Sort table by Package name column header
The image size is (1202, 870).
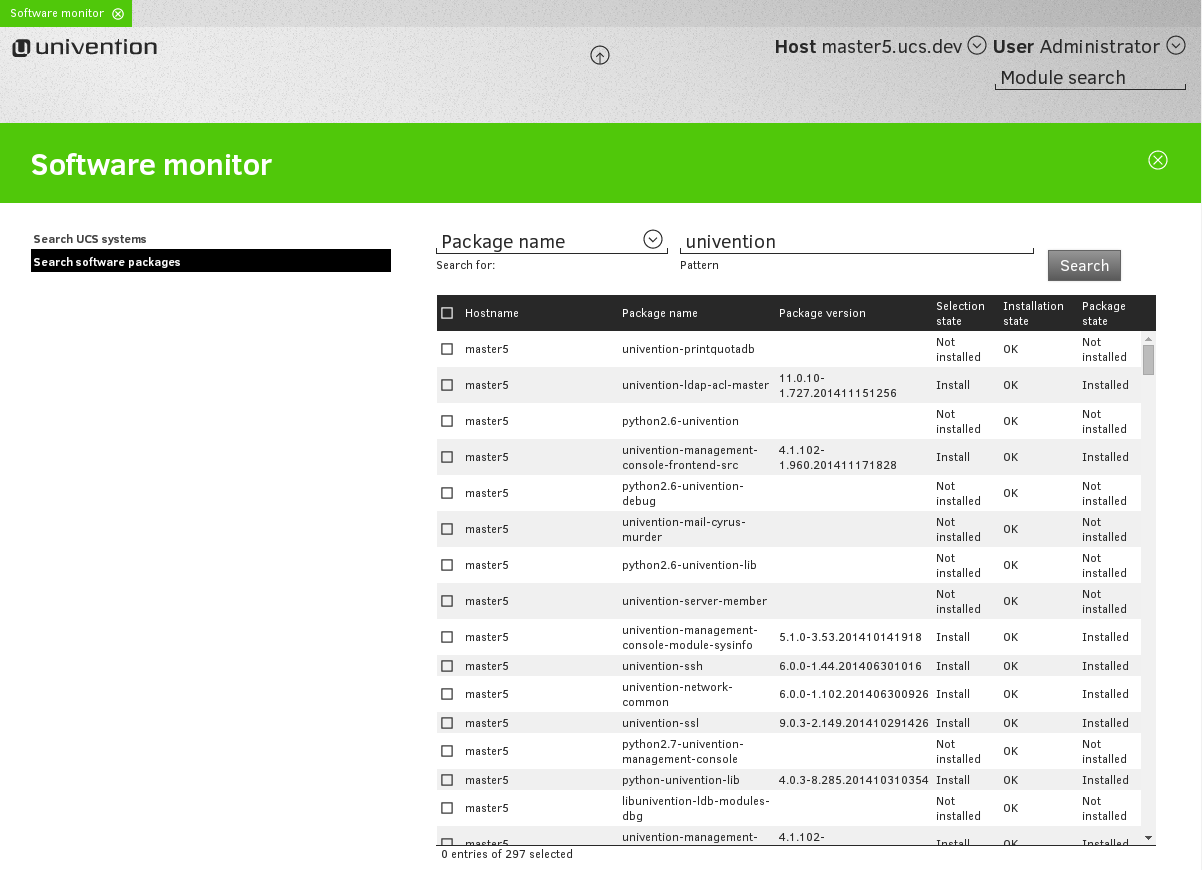click(x=659, y=313)
